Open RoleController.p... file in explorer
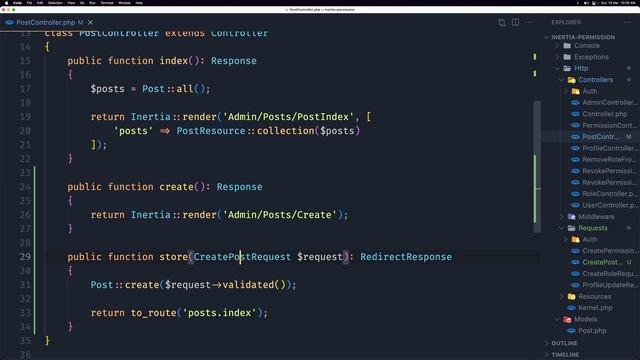This screenshot has height=360, width=640. point(609,194)
